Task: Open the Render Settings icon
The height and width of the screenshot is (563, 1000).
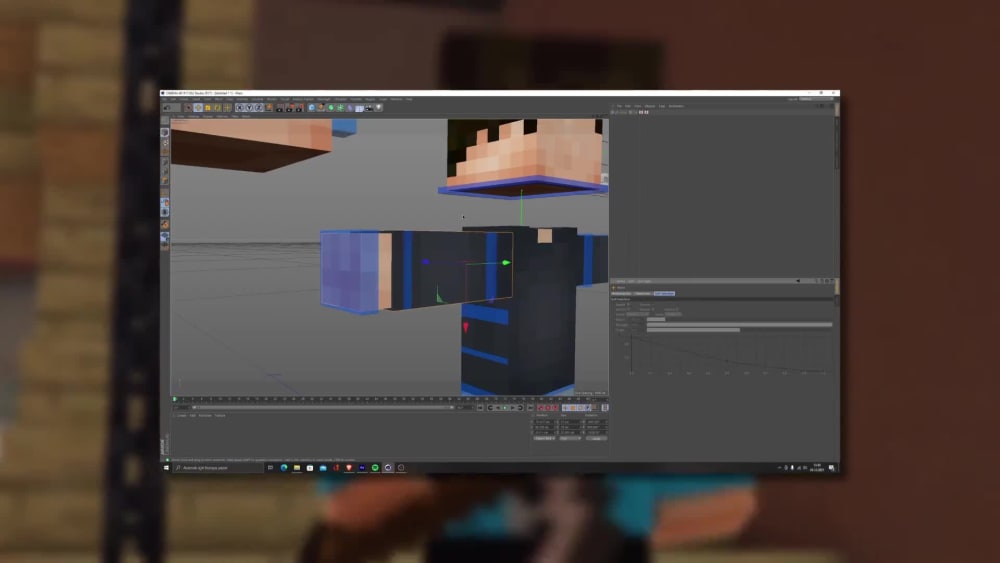Action: coord(299,108)
